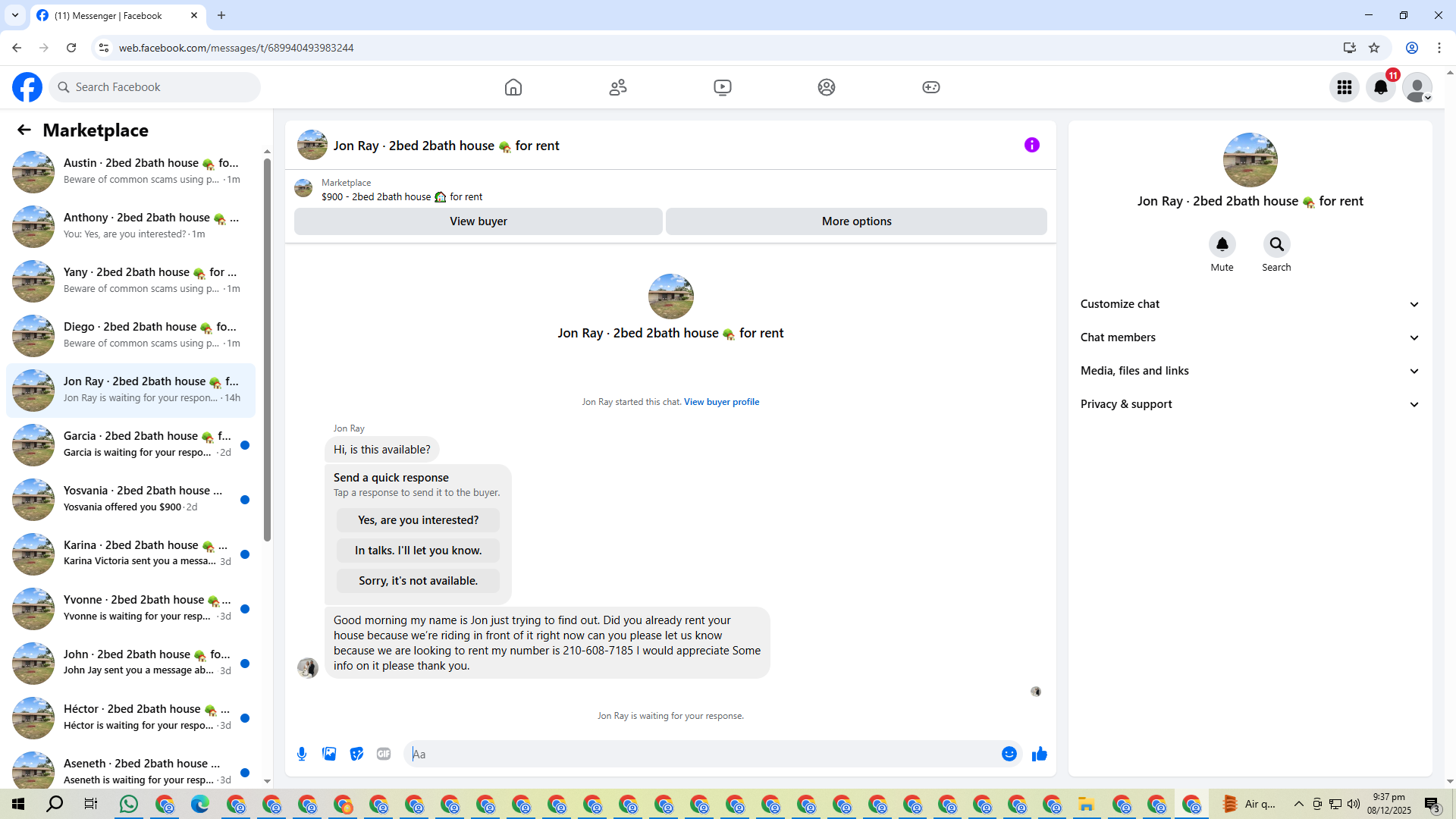Click the listing thumbnail in the chat header
The width and height of the screenshot is (1456, 819).
pyautogui.click(x=312, y=145)
